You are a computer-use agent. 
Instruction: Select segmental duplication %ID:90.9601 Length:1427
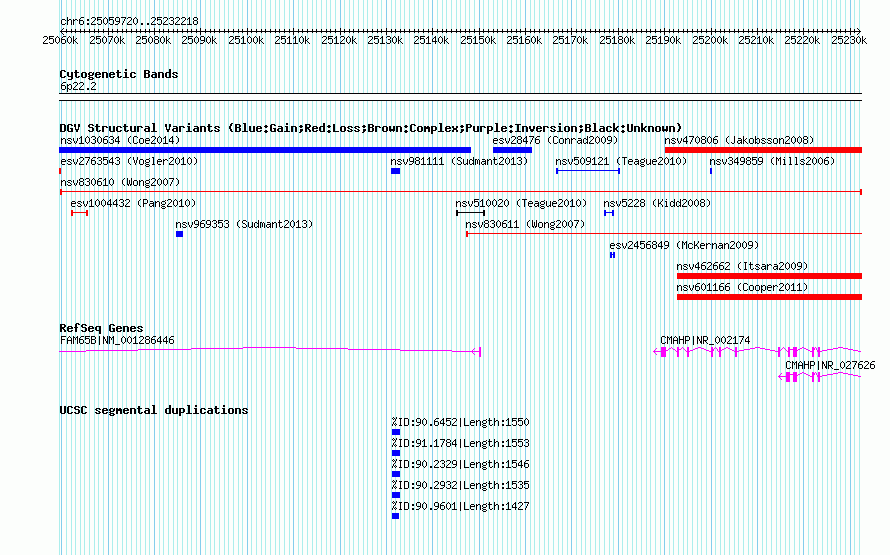pyautogui.click(x=395, y=516)
